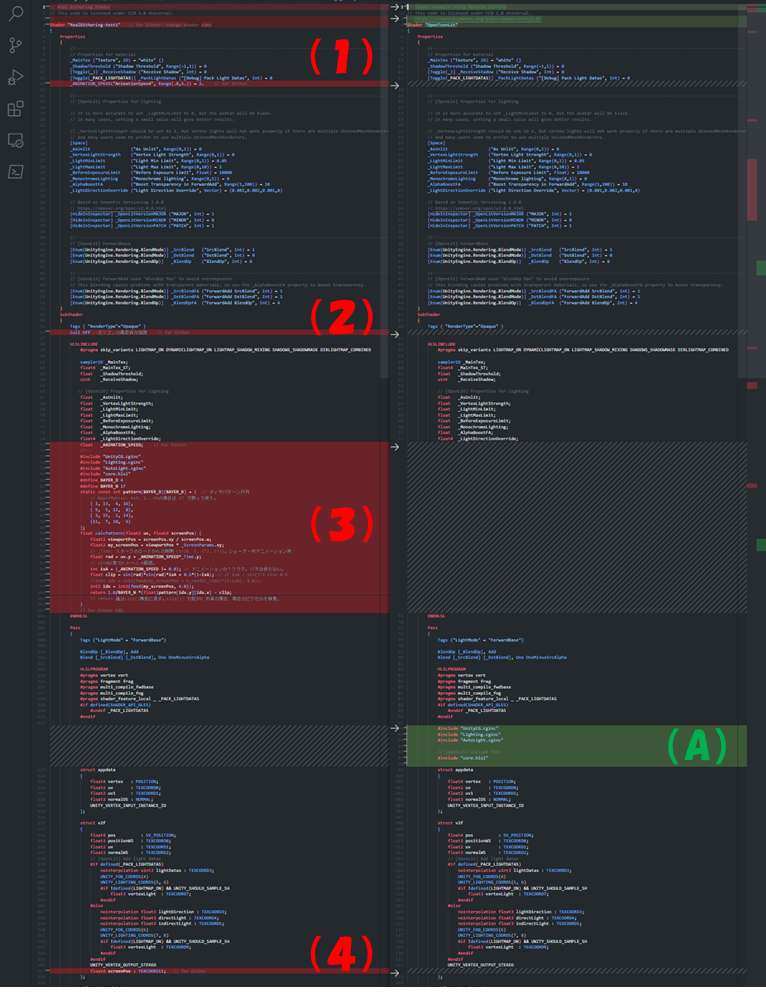Click revert arrow beside float4 screenPos line
Screen dimensions: 766x997
(x=395, y=972)
